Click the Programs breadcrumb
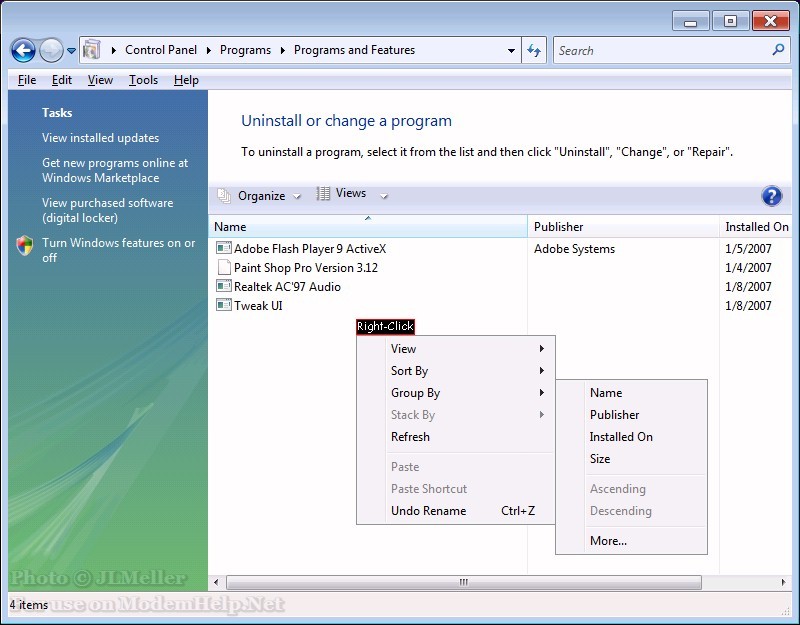 (245, 50)
